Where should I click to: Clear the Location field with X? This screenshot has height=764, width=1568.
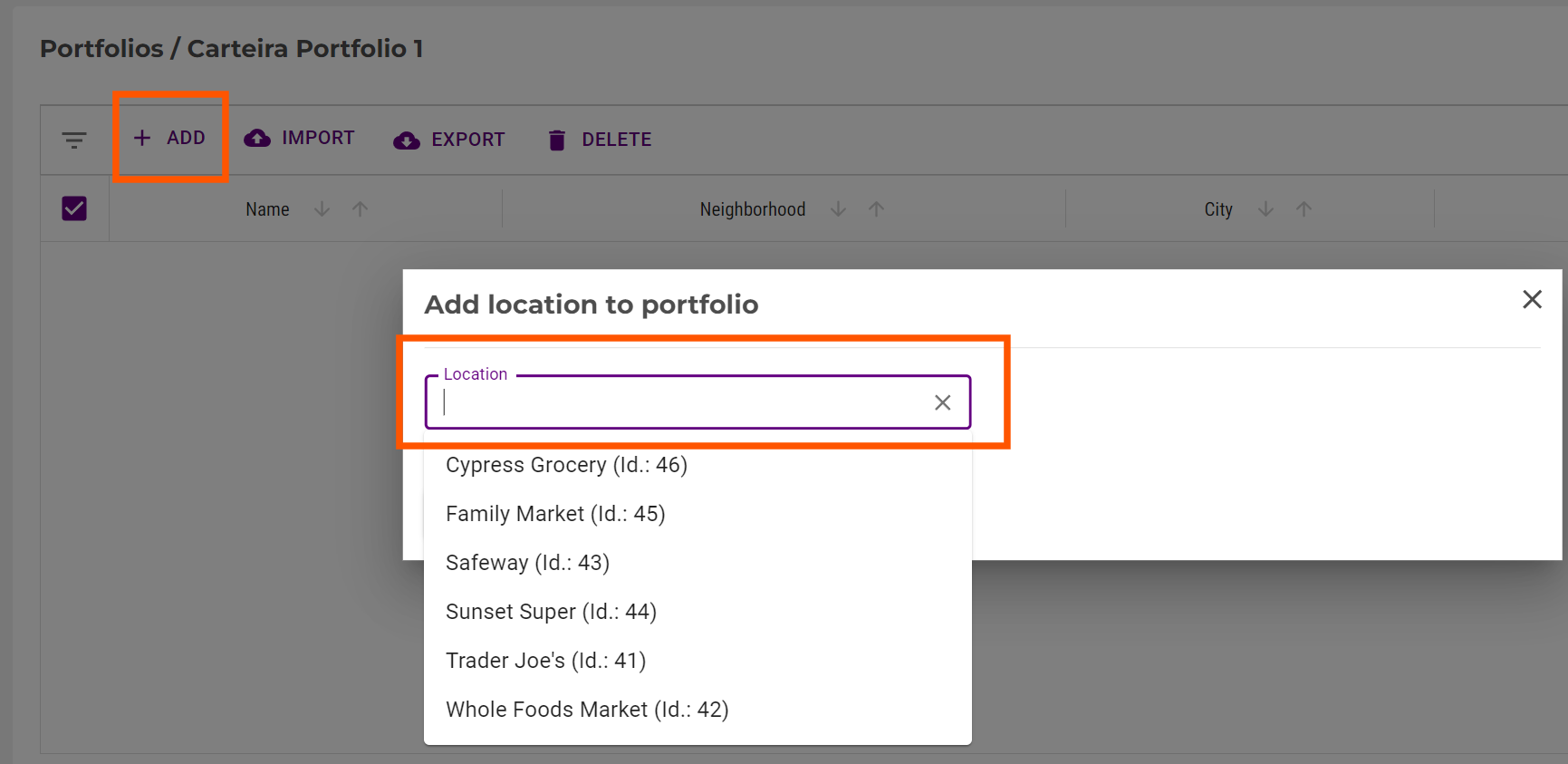[942, 402]
